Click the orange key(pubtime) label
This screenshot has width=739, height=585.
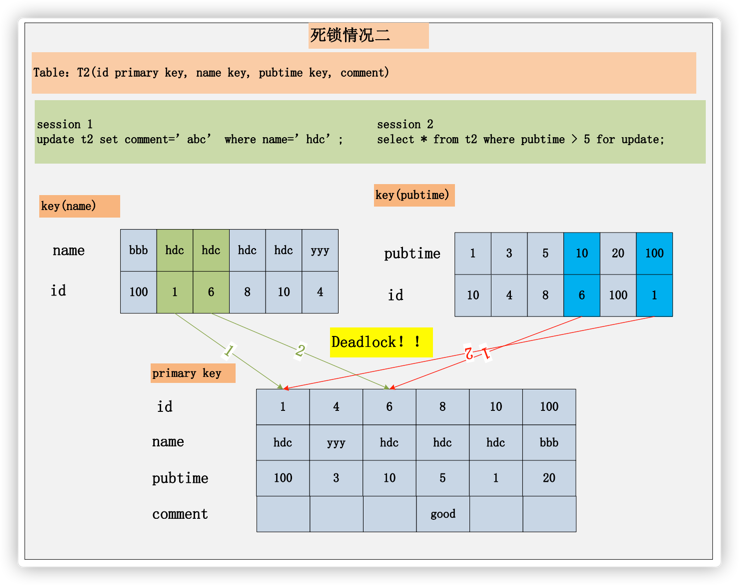pyautogui.click(x=413, y=195)
